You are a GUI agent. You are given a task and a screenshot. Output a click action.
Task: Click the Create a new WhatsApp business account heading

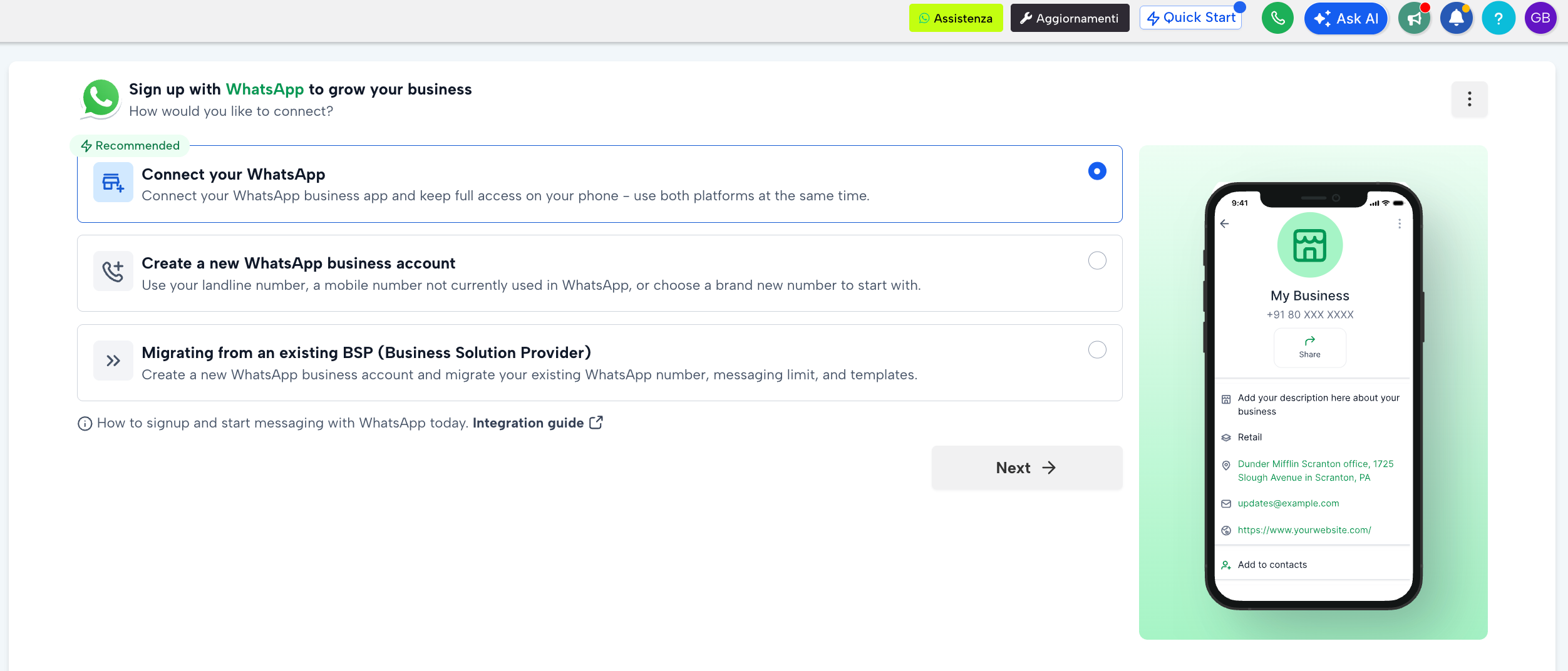[x=298, y=264]
